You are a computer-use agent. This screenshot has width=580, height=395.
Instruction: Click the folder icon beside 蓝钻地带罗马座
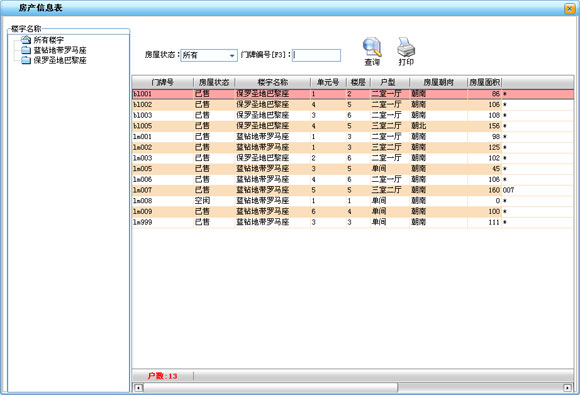tap(26, 50)
